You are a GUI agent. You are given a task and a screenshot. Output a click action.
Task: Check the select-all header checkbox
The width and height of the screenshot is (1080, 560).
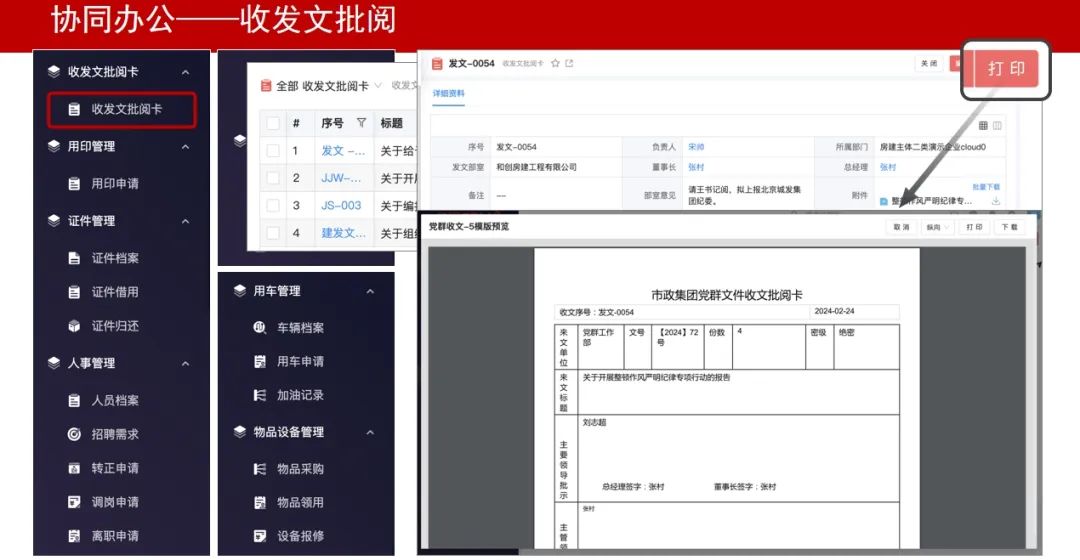(x=273, y=123)
